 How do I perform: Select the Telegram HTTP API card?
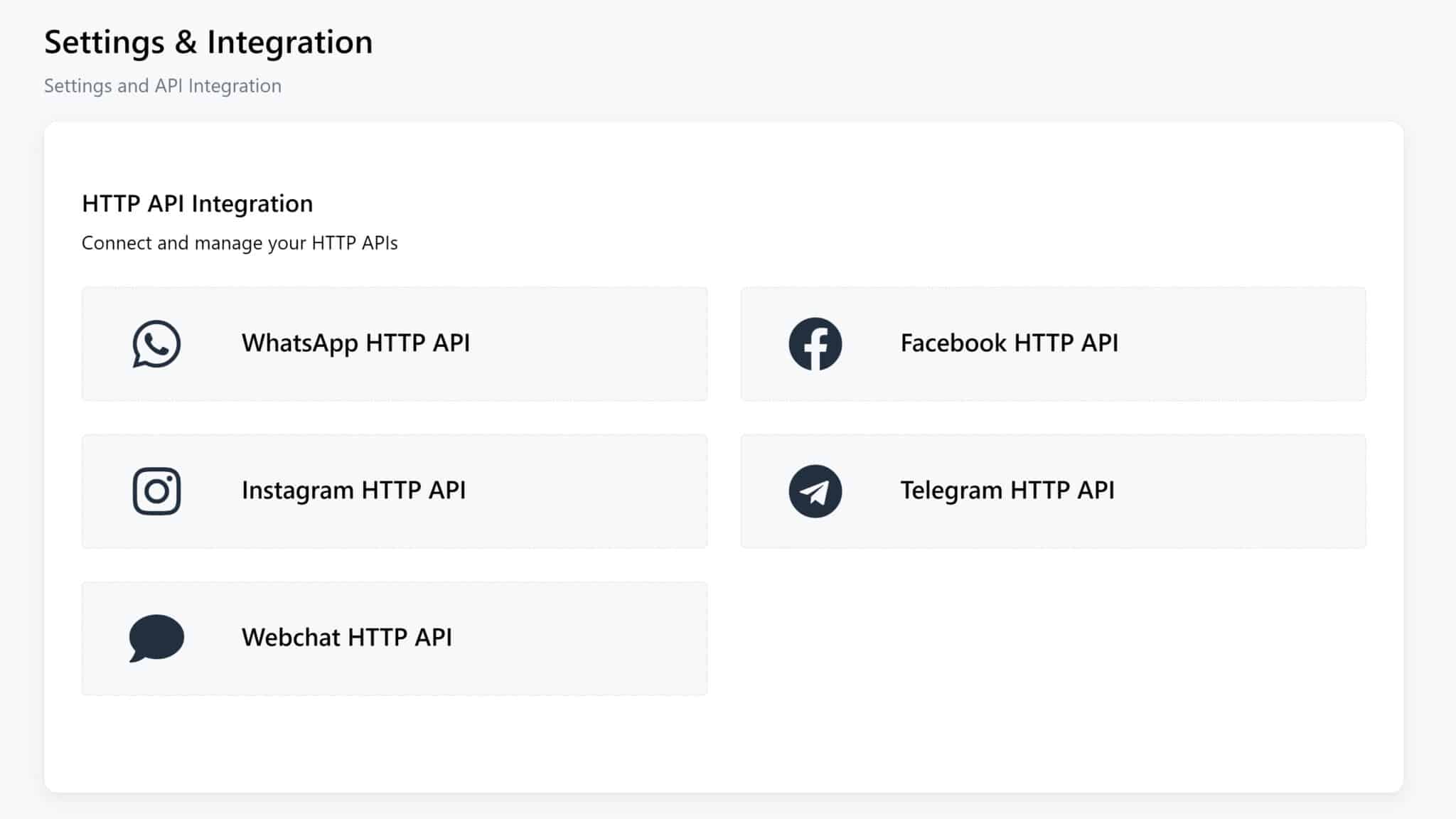point(1053,491)
